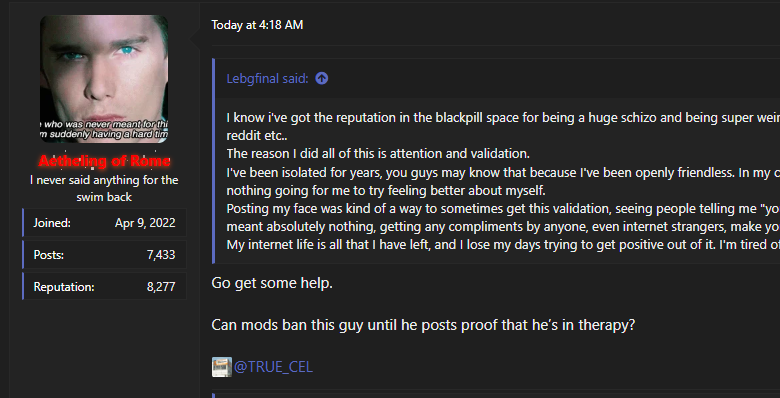Click the Joined label in the user stats
Screen dimensions: 780x398
[52, 223]
